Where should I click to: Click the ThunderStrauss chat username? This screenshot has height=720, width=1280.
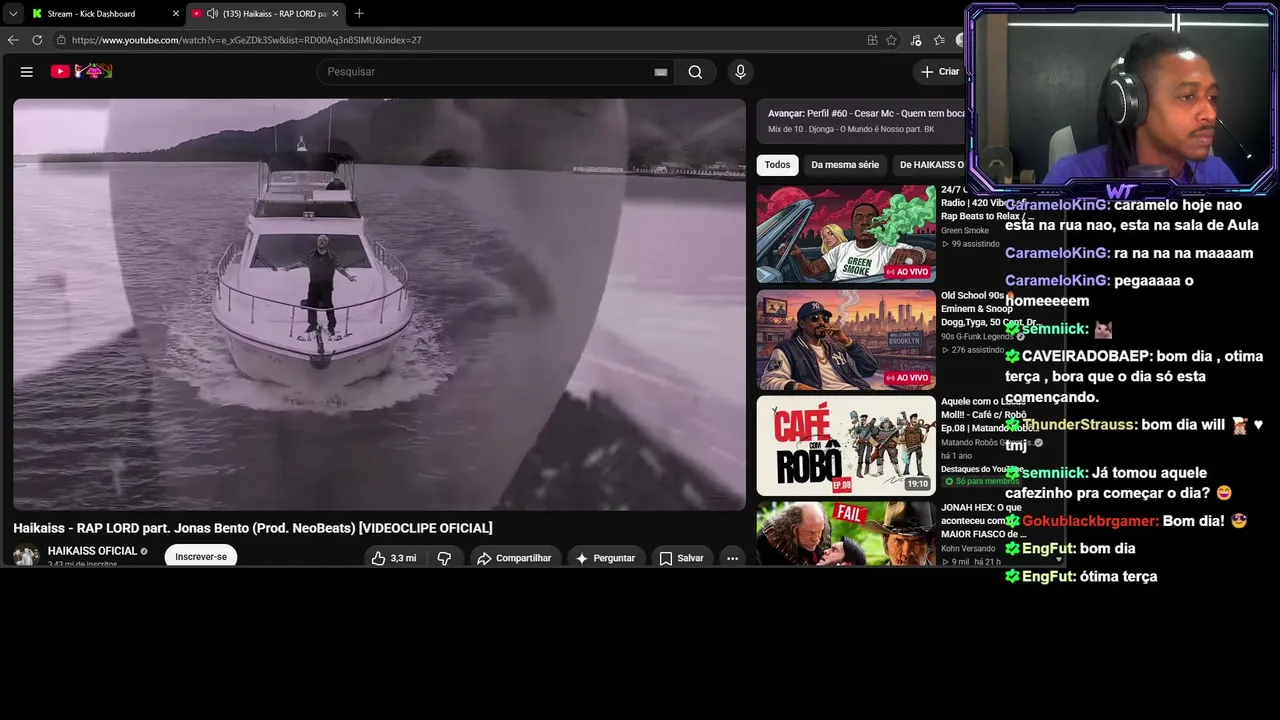1079,425
